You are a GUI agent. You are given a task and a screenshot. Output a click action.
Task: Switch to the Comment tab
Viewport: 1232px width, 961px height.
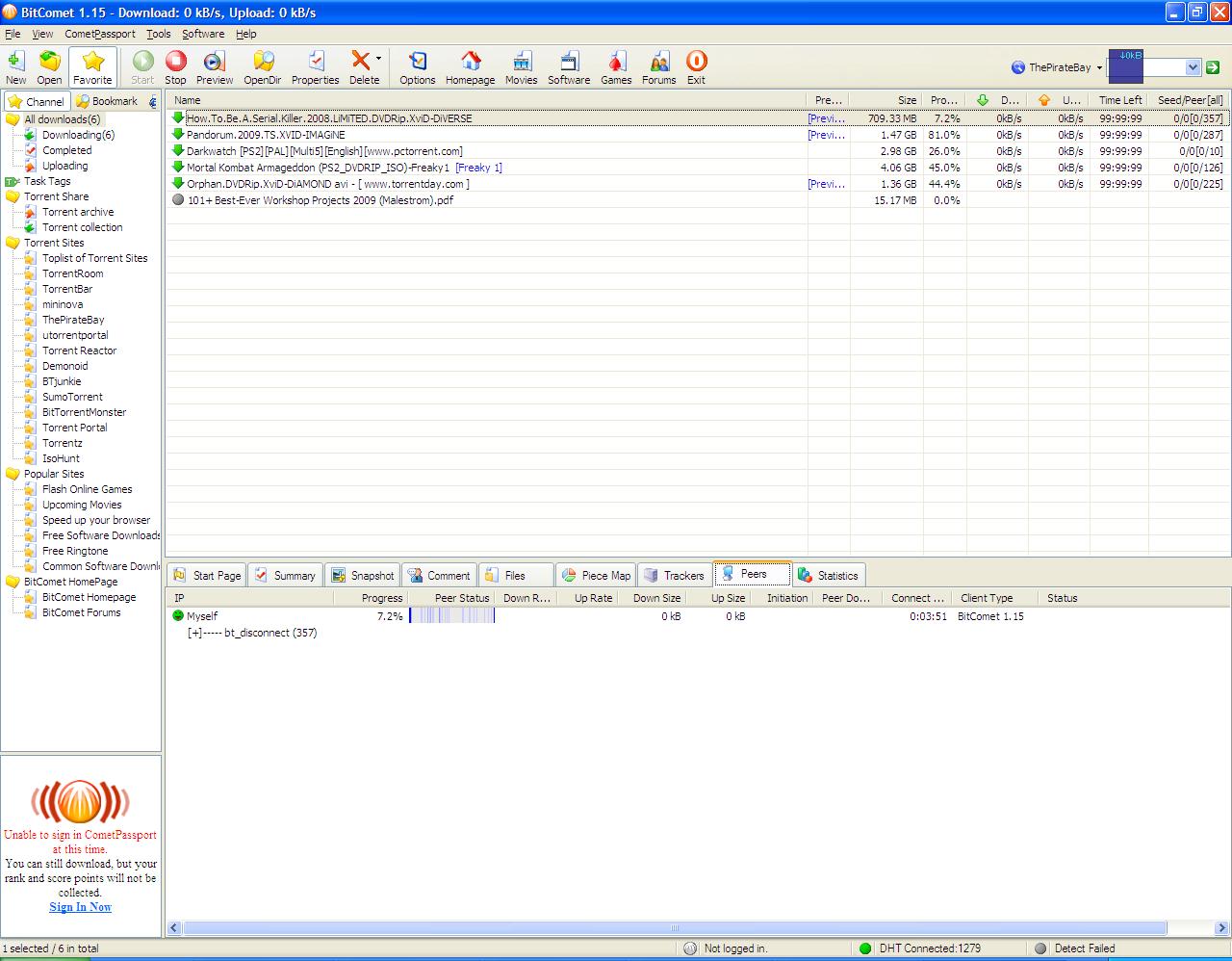(439, 575)
